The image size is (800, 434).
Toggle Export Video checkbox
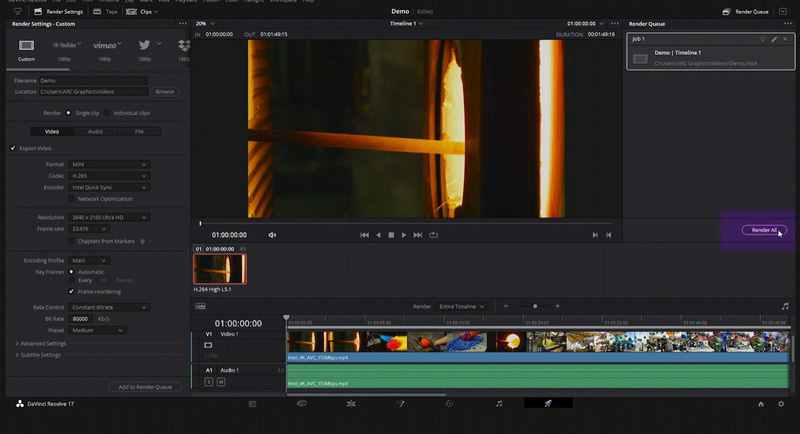(13, 148)
